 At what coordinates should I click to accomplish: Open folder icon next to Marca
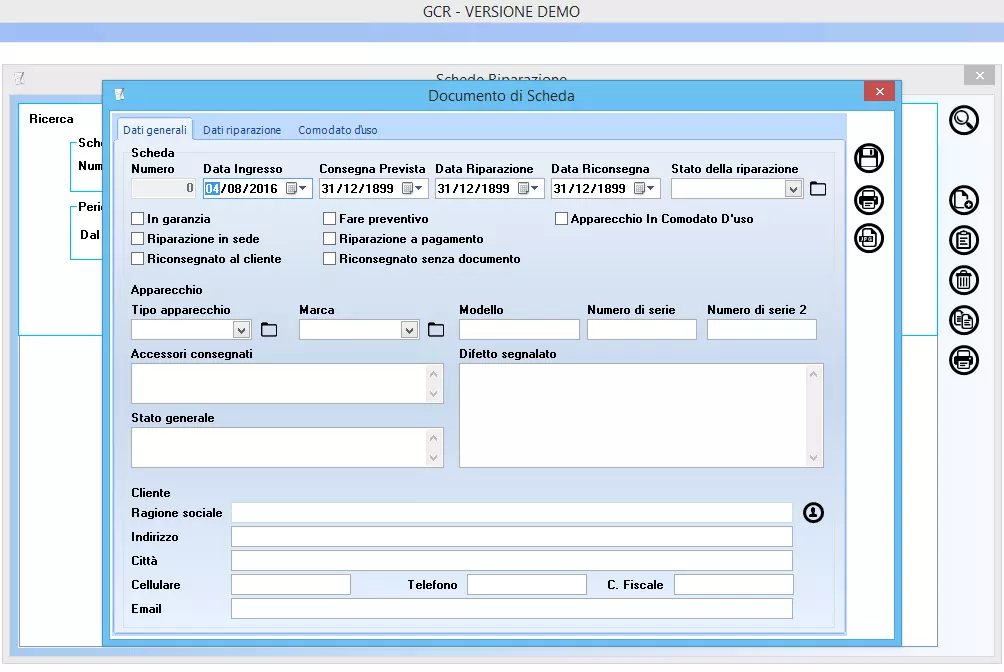(435, 329)
